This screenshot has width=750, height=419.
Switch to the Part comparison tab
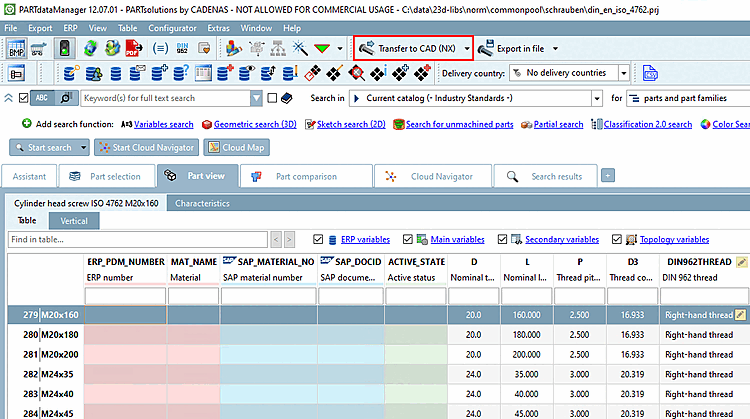(306, 176)
